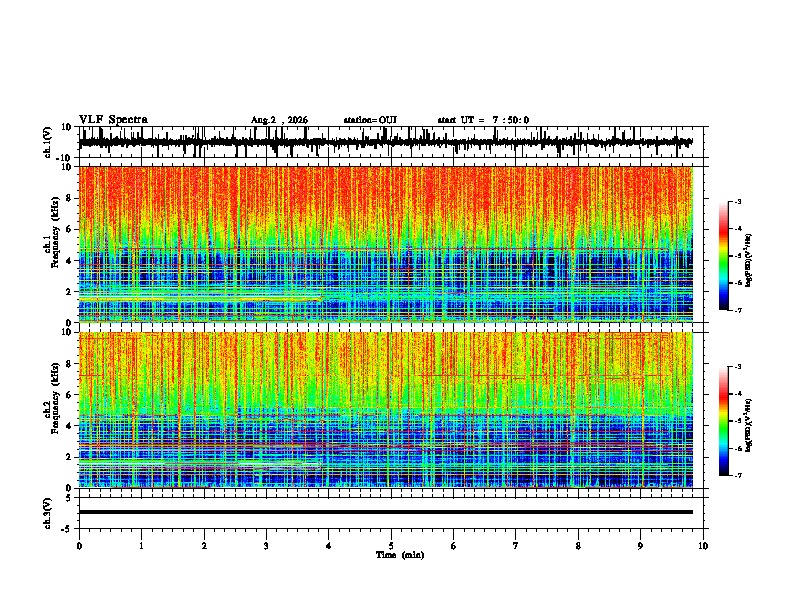Click the "-7" label on ch.2 colorbar
The image size is (792, 612).
tap(737, 476)
